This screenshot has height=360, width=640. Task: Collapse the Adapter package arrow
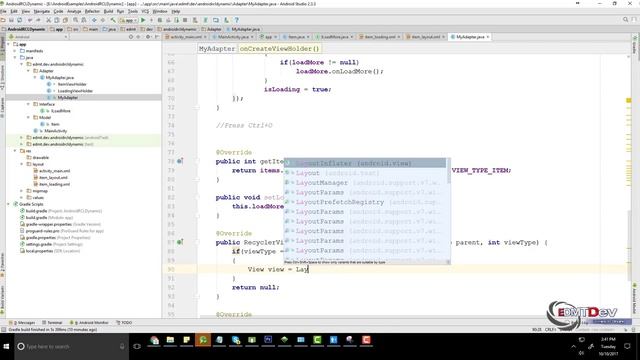29,71
